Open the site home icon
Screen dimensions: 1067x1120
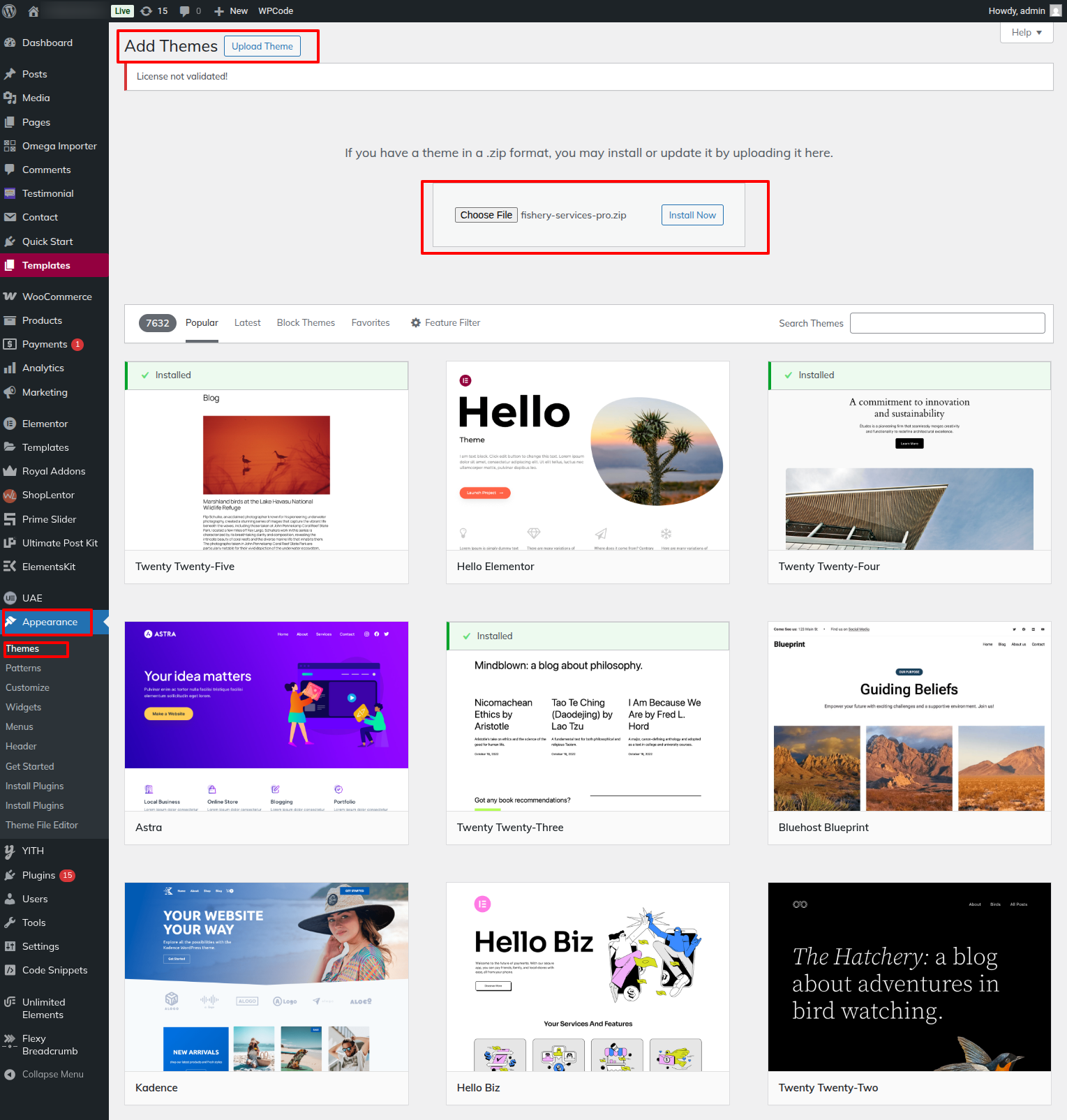pyautogui.click(x=33, y=11)
